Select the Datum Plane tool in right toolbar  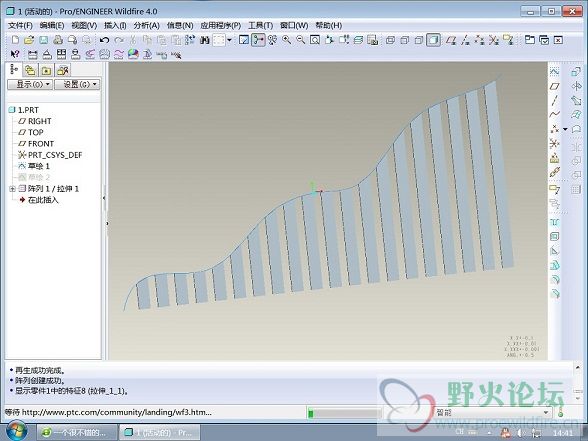click(x=554, y=86)
